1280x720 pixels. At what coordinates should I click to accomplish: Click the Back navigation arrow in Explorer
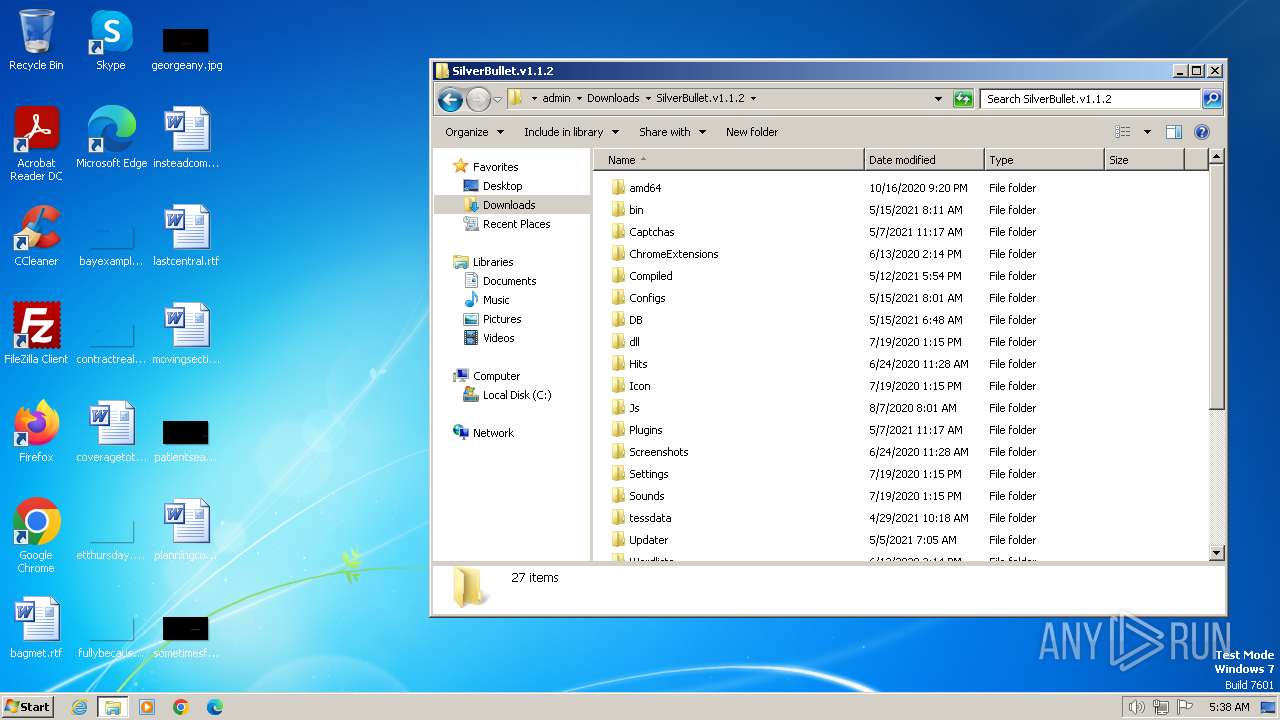(x=450, y=99)
